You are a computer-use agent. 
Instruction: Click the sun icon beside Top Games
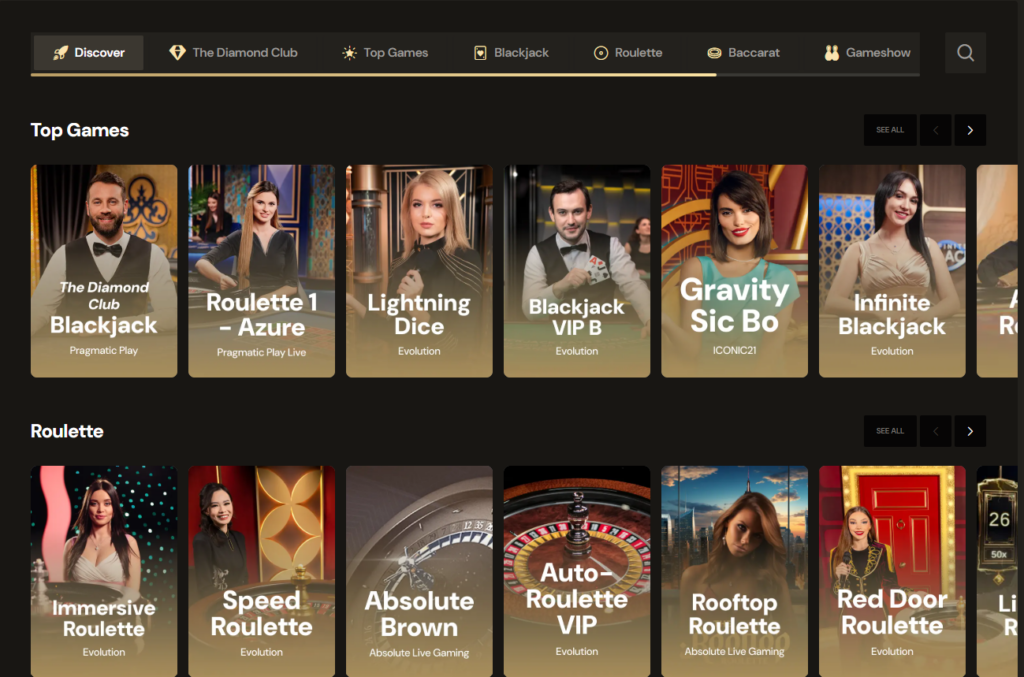(x=349, y=52)
